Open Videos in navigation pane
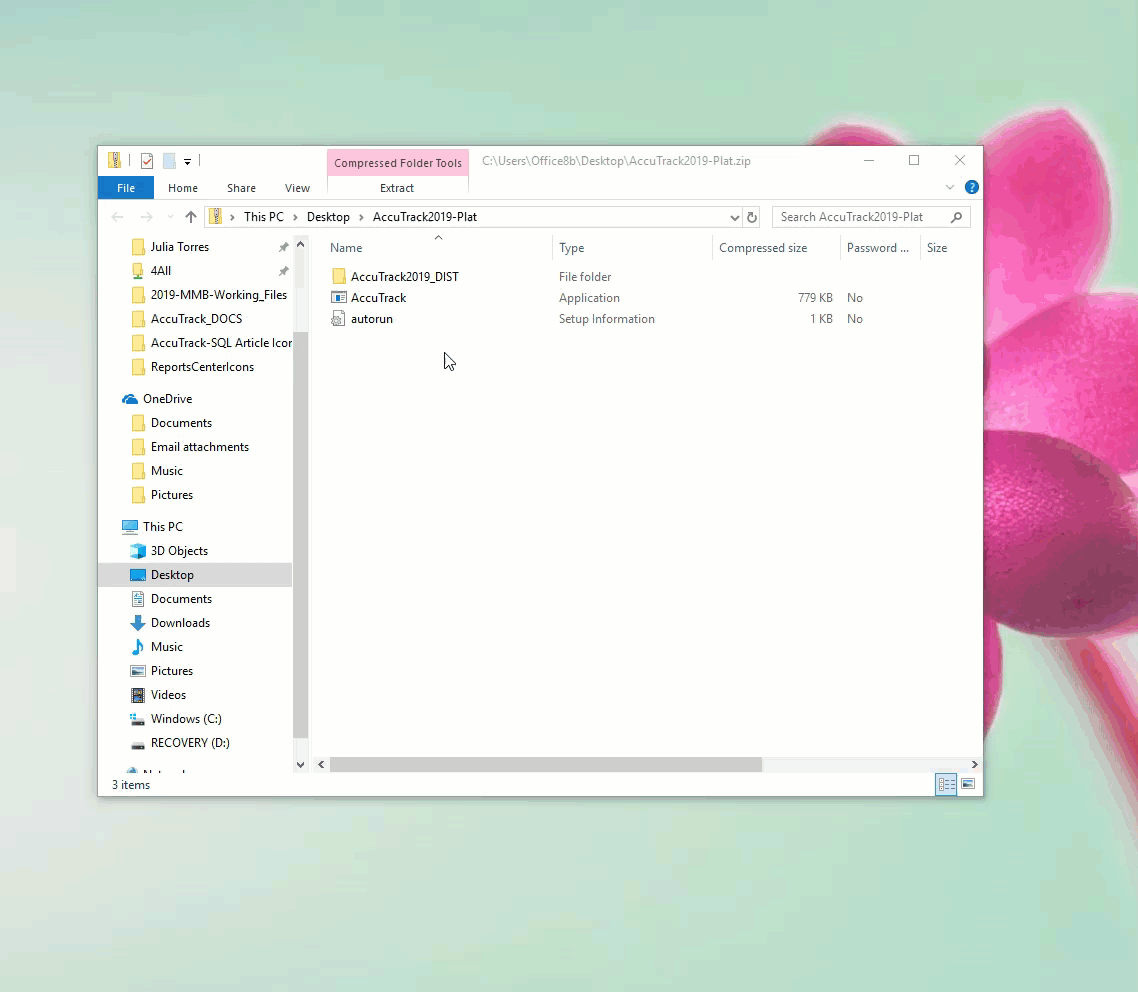This screenshot has height=992, width=1138. 168,694
